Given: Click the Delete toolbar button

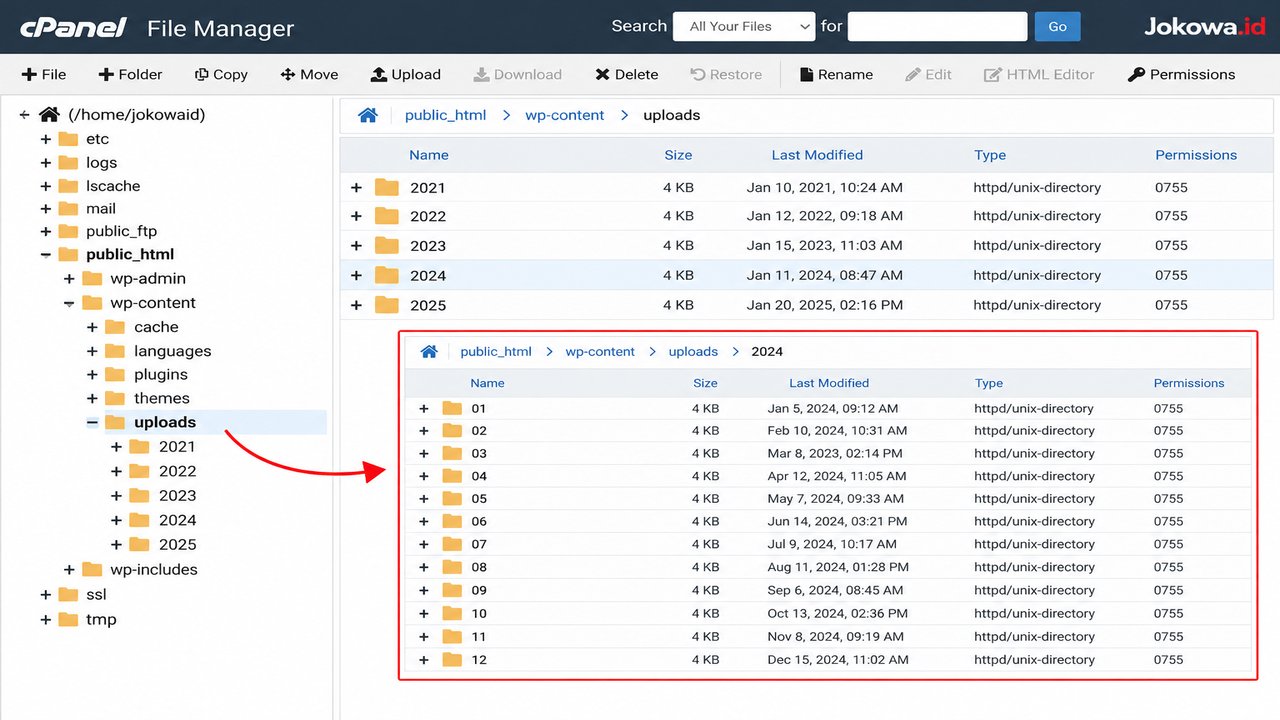Looking at the screenshot, I should [x=627, y=74].
